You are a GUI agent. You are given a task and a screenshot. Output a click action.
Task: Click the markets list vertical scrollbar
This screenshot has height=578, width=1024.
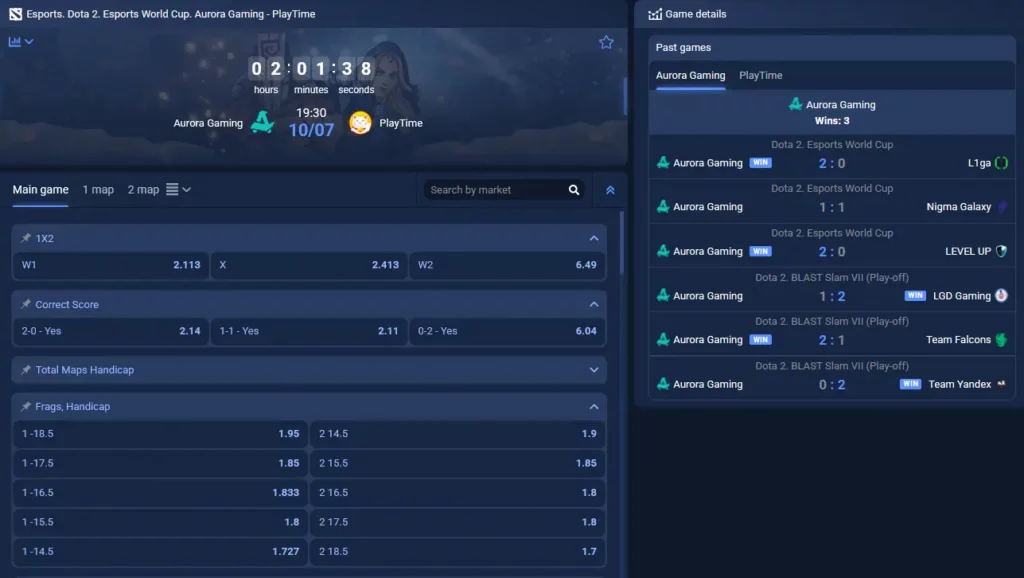point(621,243)
